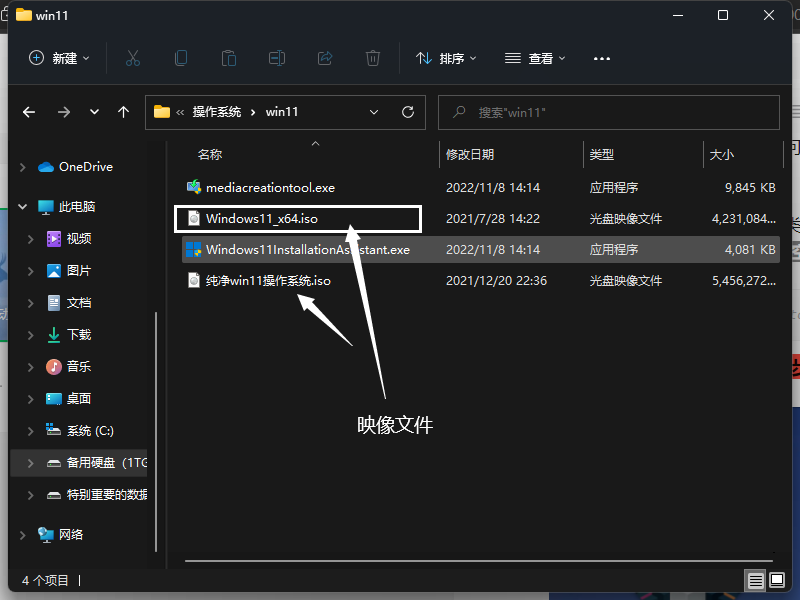Click the mediacreationtool.exe file icon
800x600 pixels.
pyautogui.click(x=193, y=187)
